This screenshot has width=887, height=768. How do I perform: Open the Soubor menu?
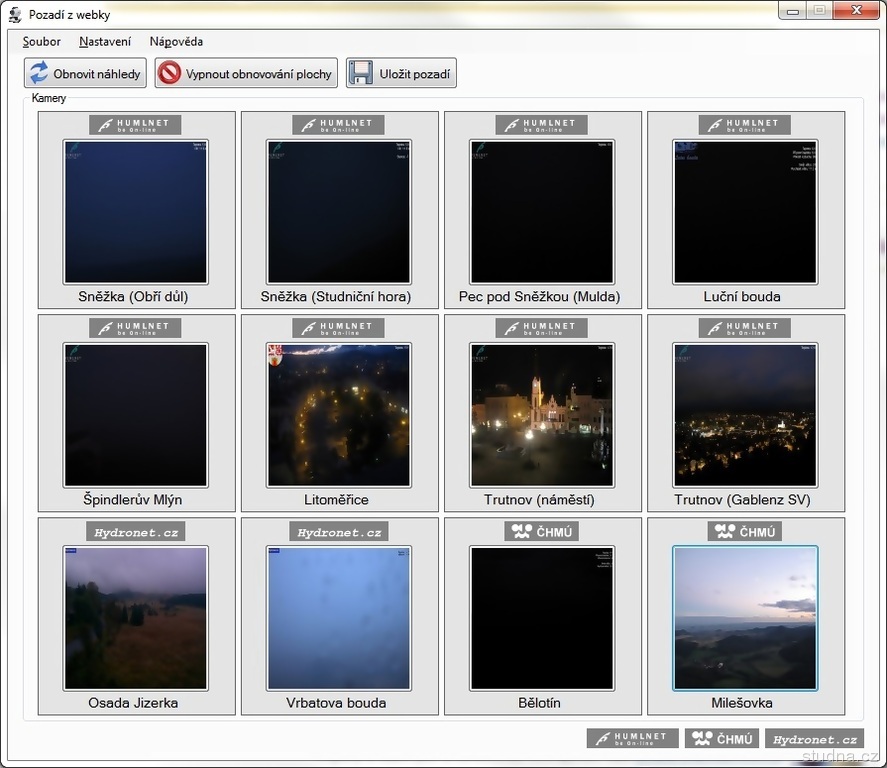42,42
